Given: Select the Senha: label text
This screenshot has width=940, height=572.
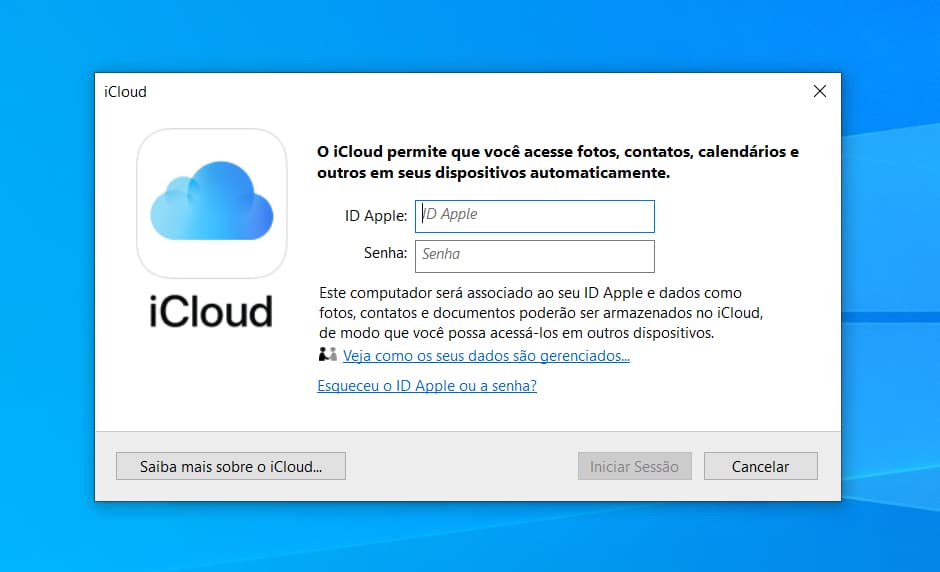Looking at the screenshot, I should (385, 253).
